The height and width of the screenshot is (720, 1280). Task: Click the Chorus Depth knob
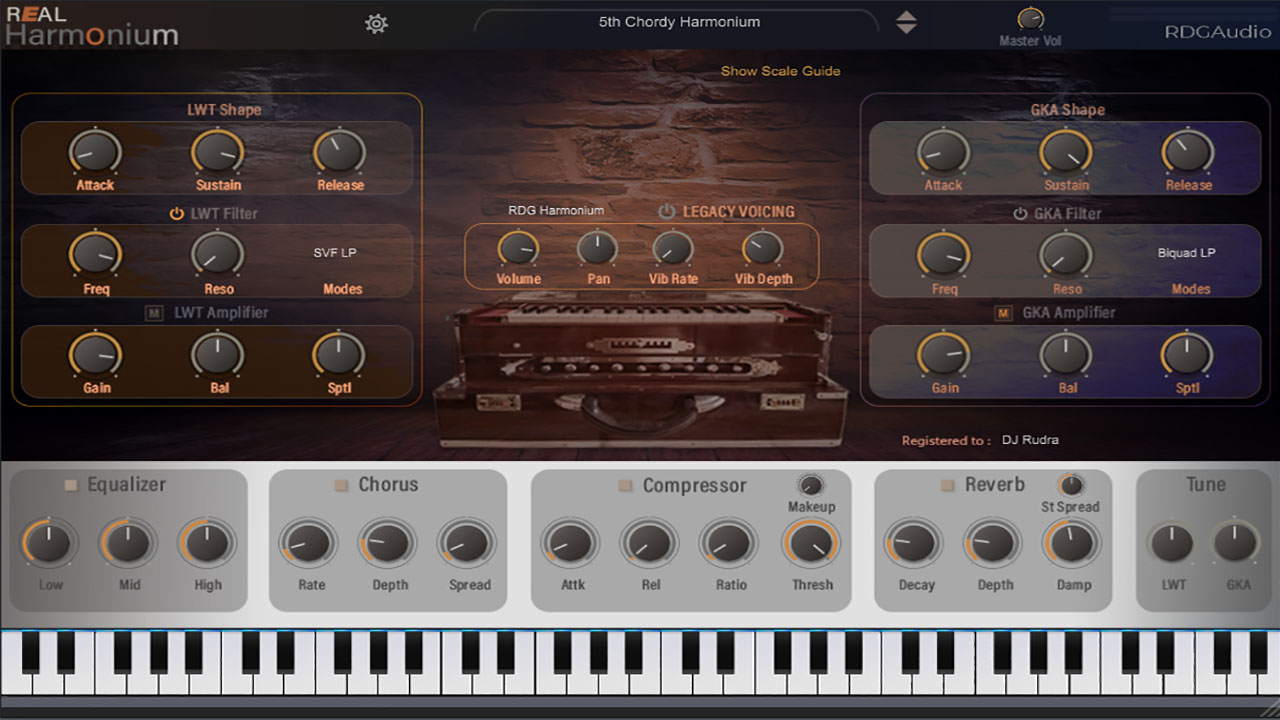[x=388, y=544]
